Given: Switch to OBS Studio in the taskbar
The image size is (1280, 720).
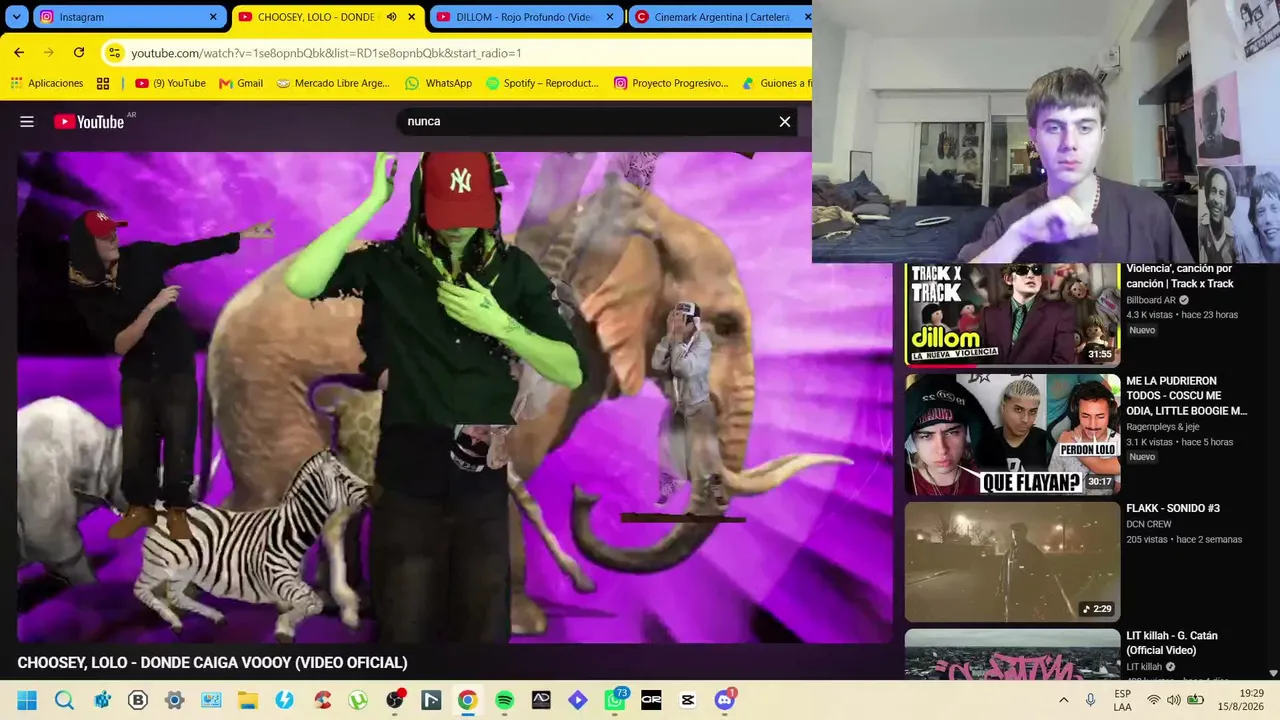Looking at the screenshot, I should 395,700.
